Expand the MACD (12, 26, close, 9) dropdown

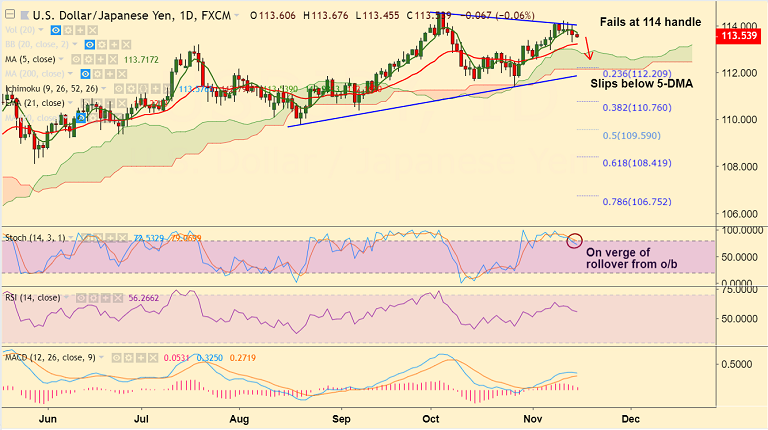[x=101, y=357]
